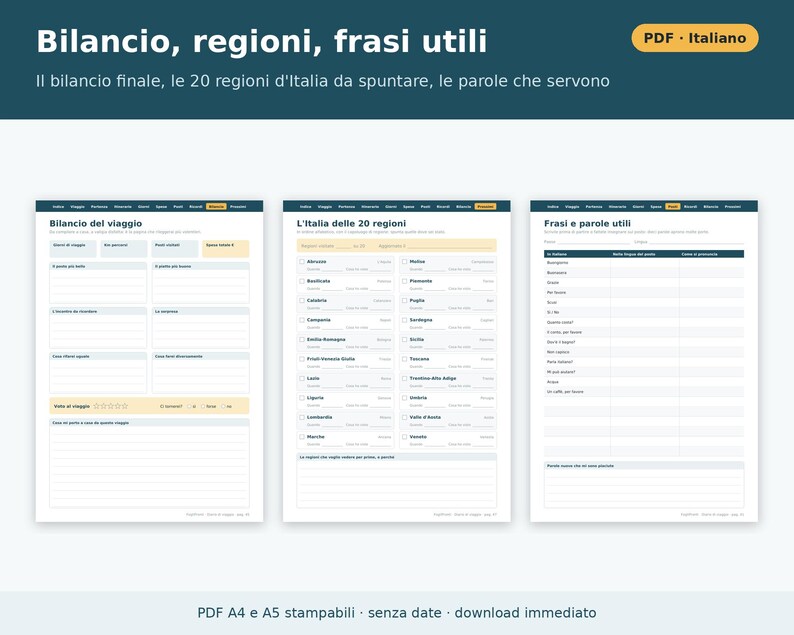Open the Spese tab on 20 regioni page
The height and width of the screenshot is (635, 794).
409,207
